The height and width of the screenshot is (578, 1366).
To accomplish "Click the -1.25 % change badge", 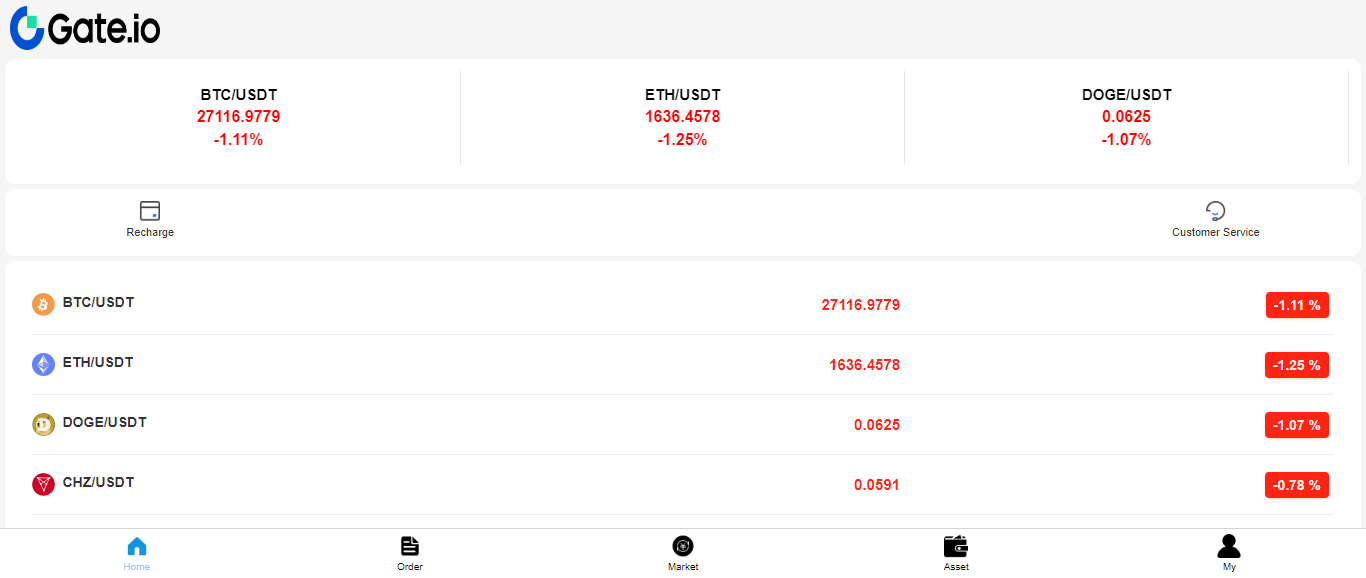I will (1297, 365).
